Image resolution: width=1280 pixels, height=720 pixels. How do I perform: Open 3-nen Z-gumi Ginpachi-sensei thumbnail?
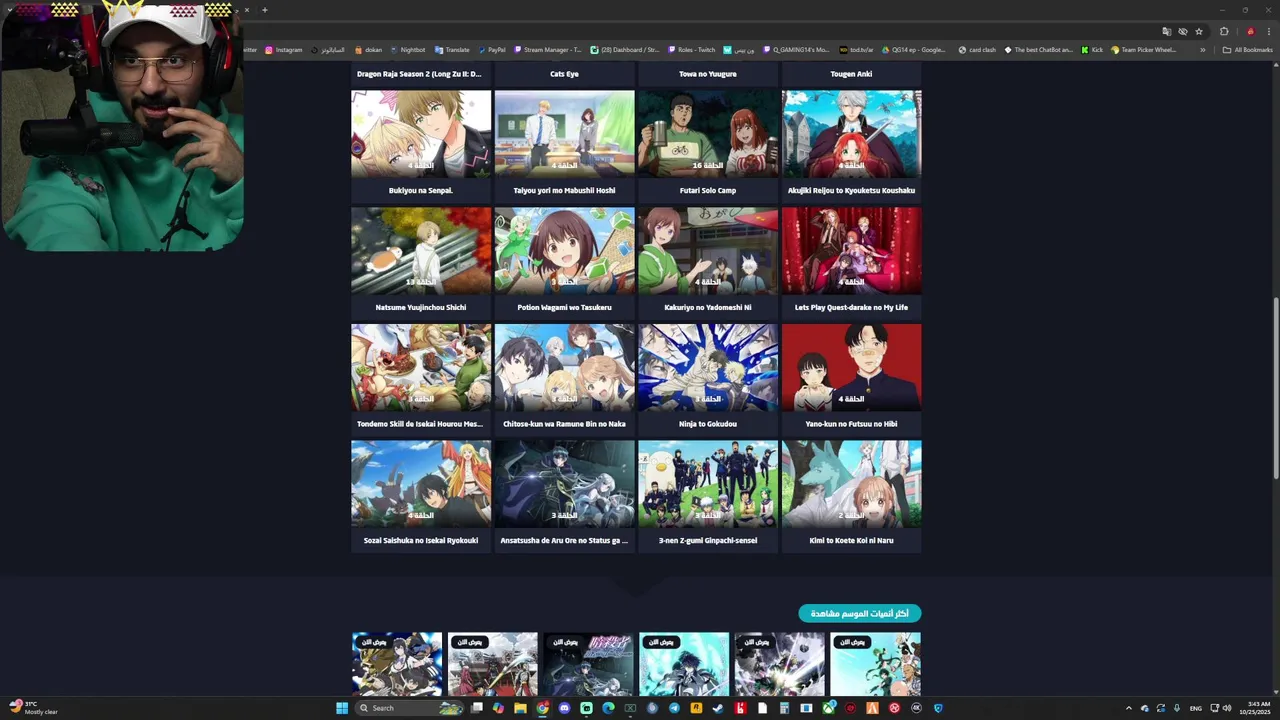pos(708,484)
